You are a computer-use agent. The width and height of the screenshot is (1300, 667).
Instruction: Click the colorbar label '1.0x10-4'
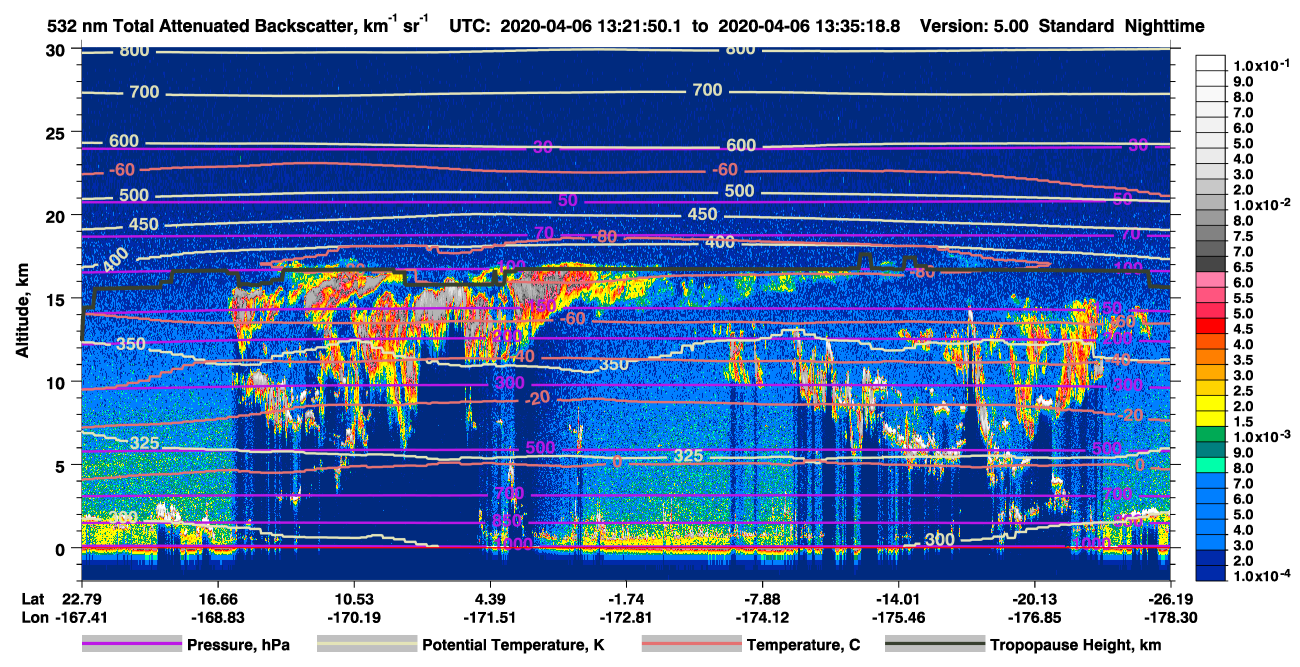1263,577
